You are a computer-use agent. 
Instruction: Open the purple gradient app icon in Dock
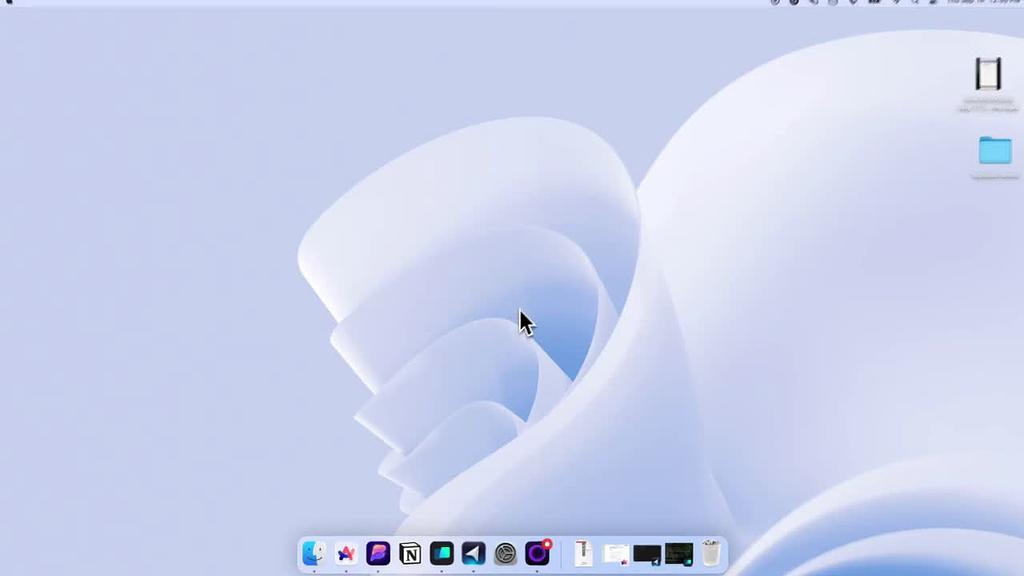click(378, 553)
